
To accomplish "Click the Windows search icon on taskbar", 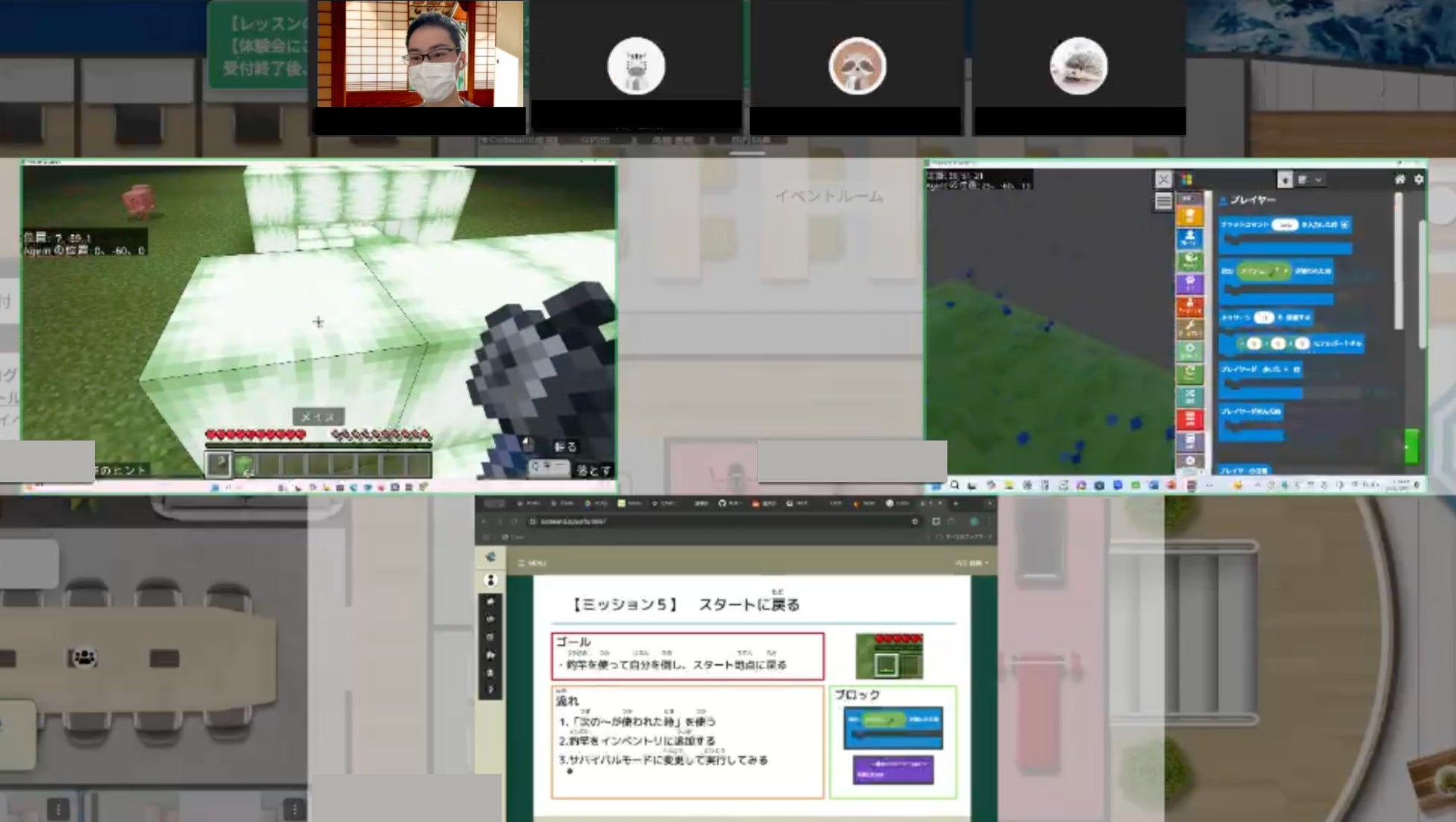I will click(x=954, y=486).
